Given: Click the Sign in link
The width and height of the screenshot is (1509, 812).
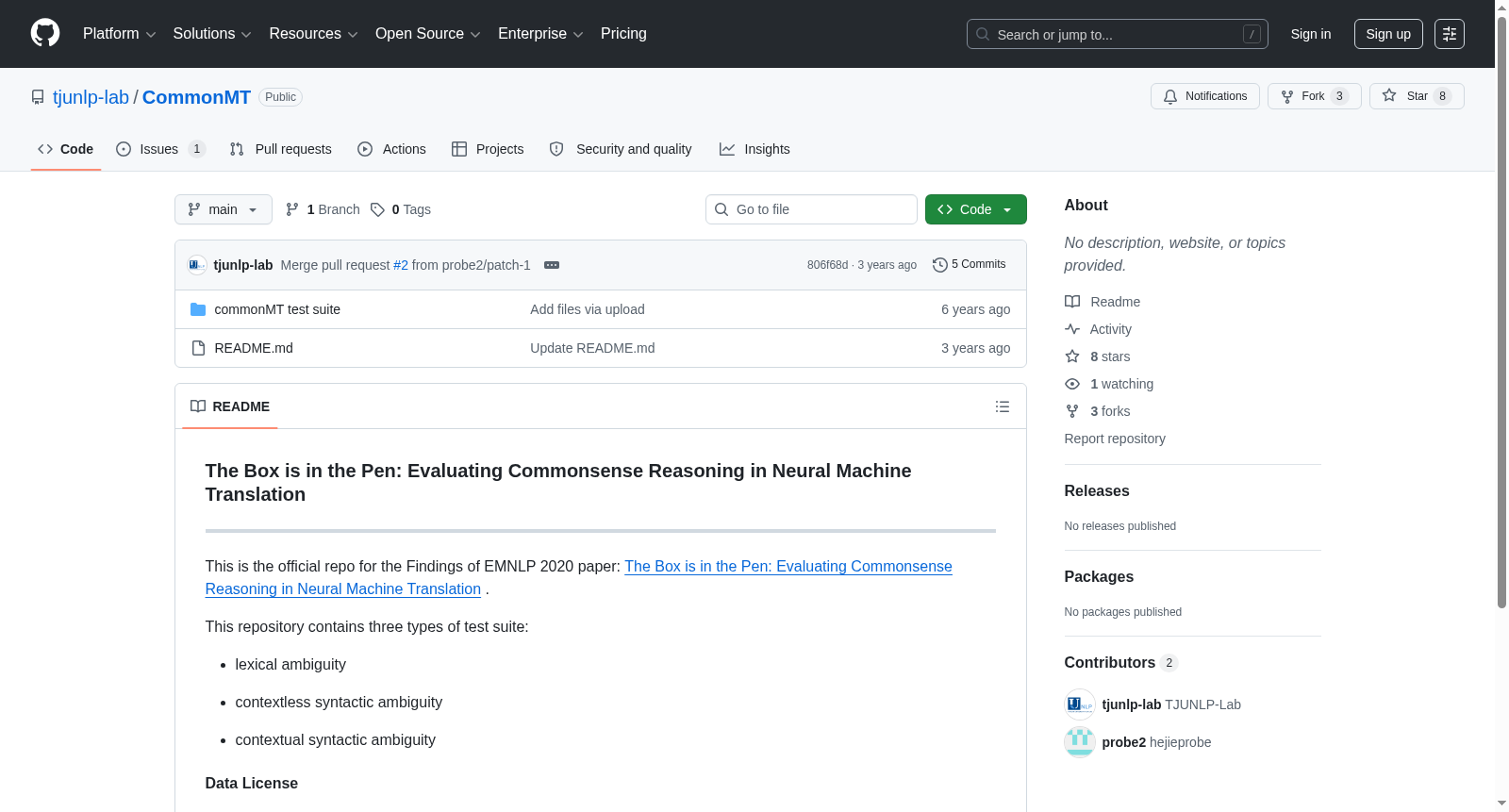Looking at the screenshot, I should coord(1311,34).
